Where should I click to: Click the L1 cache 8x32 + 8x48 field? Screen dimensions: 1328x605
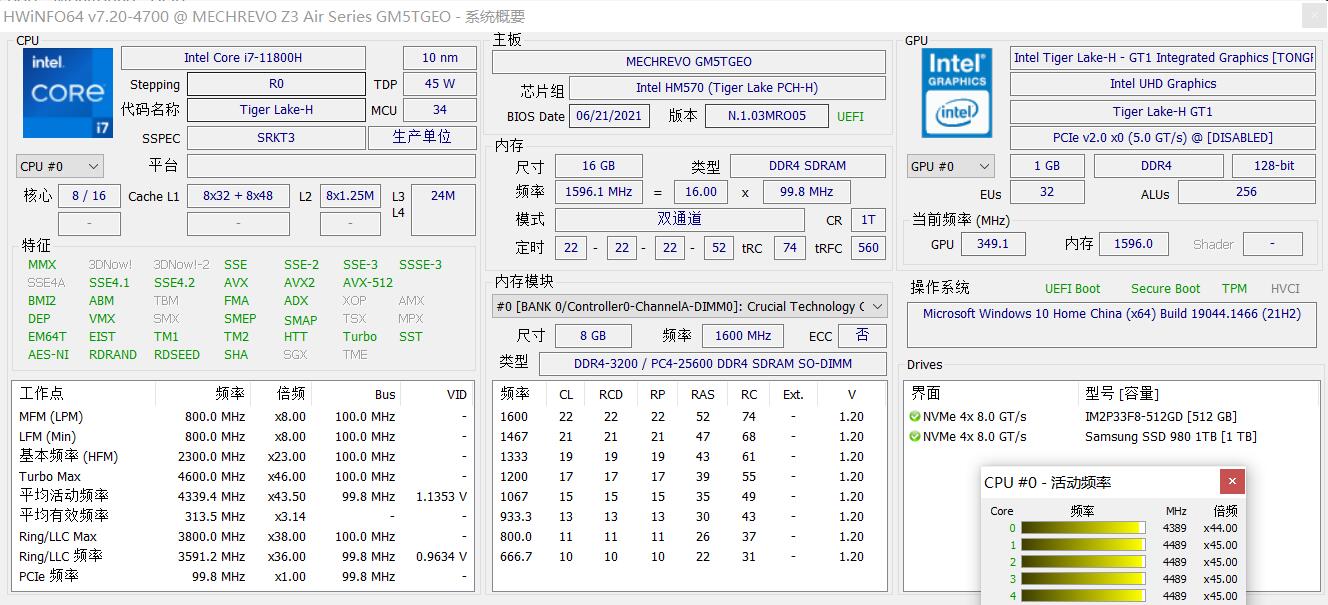coord(238,196)
